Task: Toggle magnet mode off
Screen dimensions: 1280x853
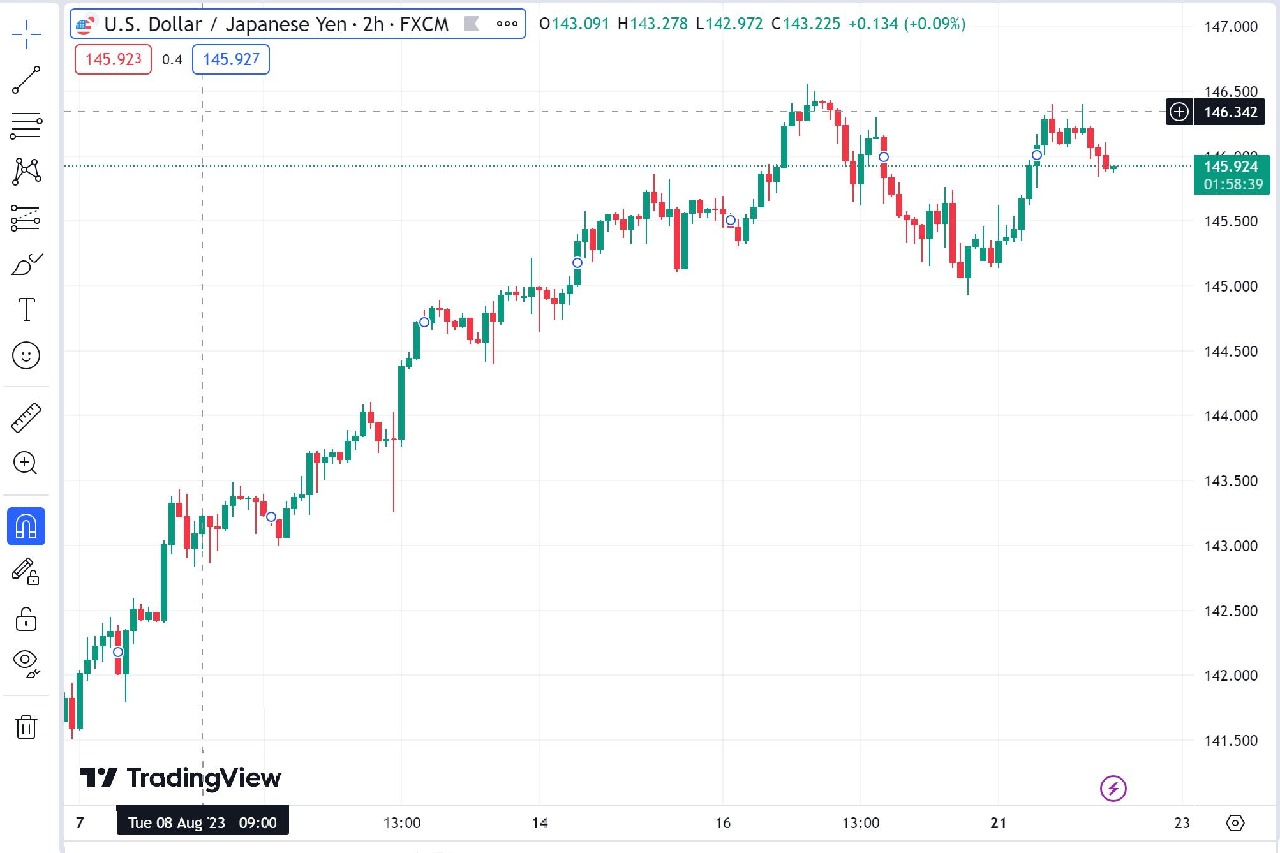Action: coord(26,526)
